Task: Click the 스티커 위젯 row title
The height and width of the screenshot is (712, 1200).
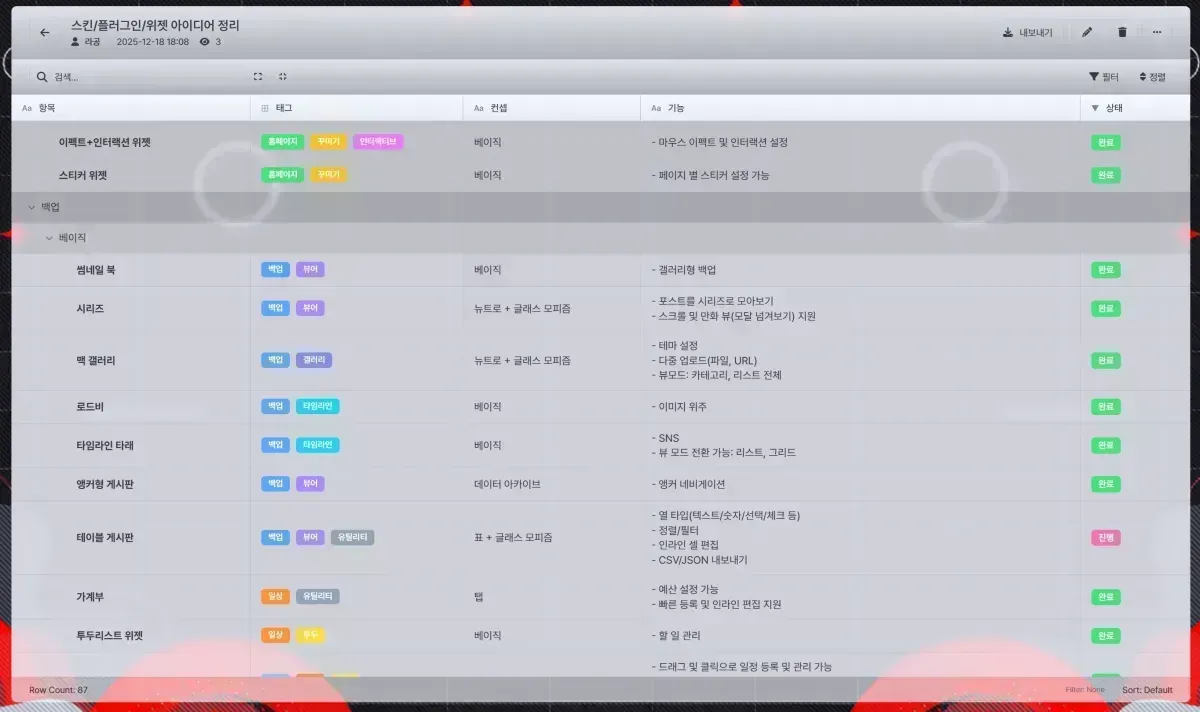Action: [x=82, y=175]
